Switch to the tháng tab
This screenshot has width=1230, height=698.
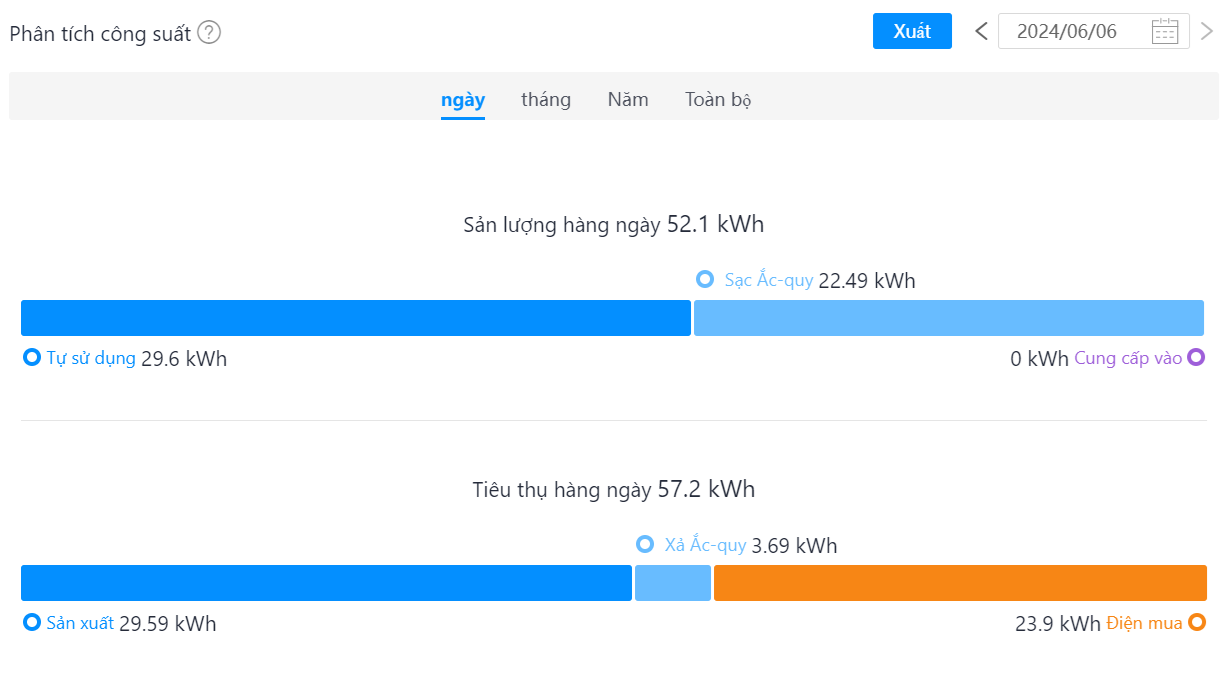(546, 100)
